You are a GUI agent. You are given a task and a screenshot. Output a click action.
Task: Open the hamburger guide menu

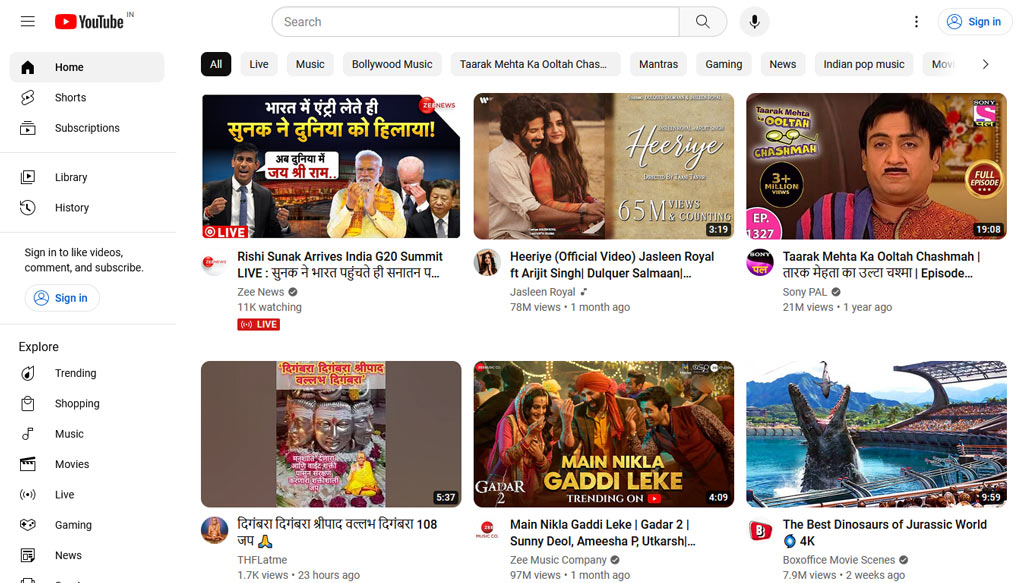pyautogui.click(x=27, y=22)
